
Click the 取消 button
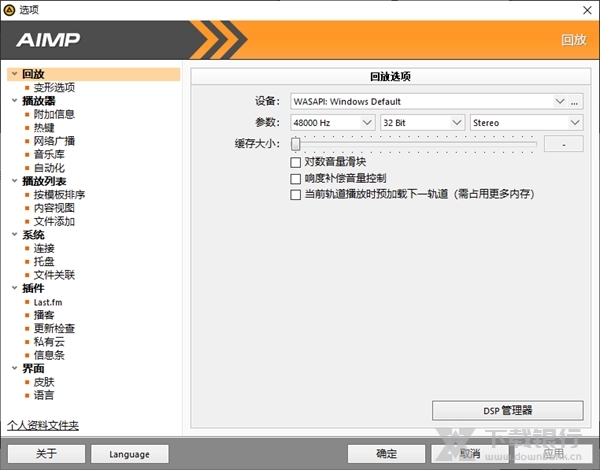[x=470, y=454]
